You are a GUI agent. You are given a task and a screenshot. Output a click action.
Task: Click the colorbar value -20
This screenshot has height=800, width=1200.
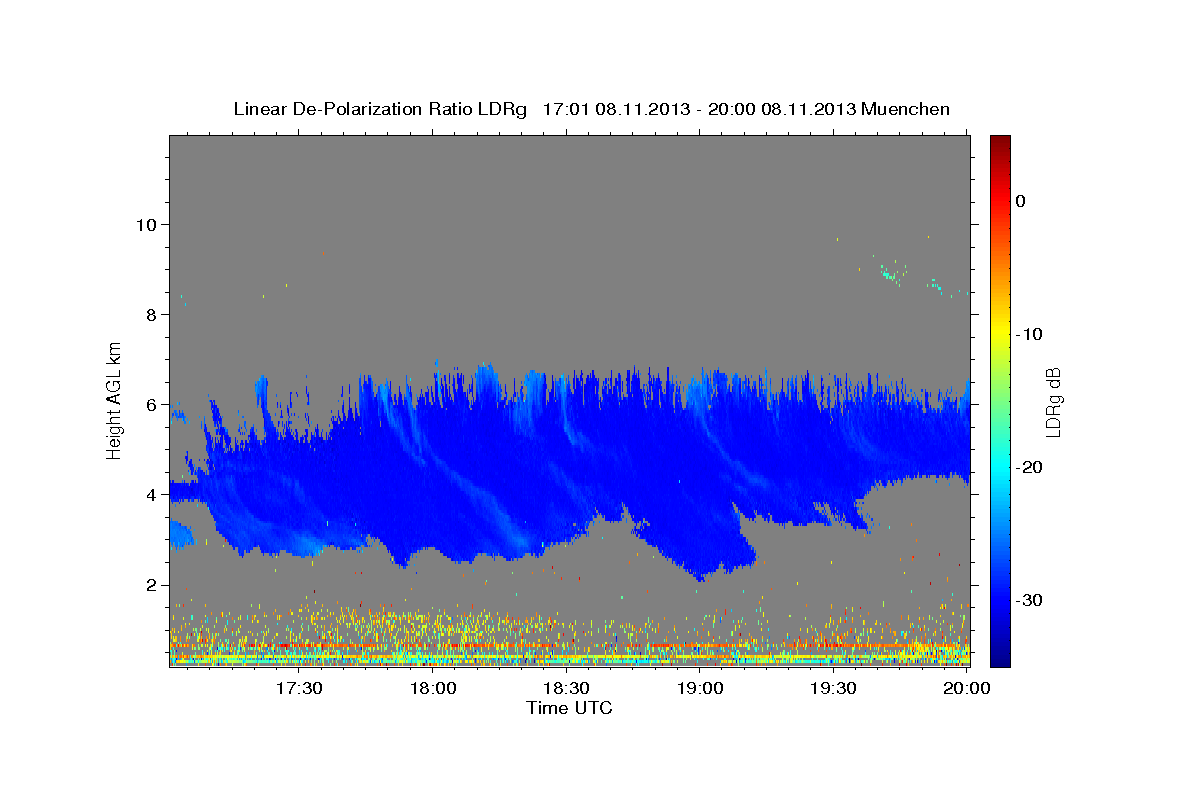coord(1029,467)
